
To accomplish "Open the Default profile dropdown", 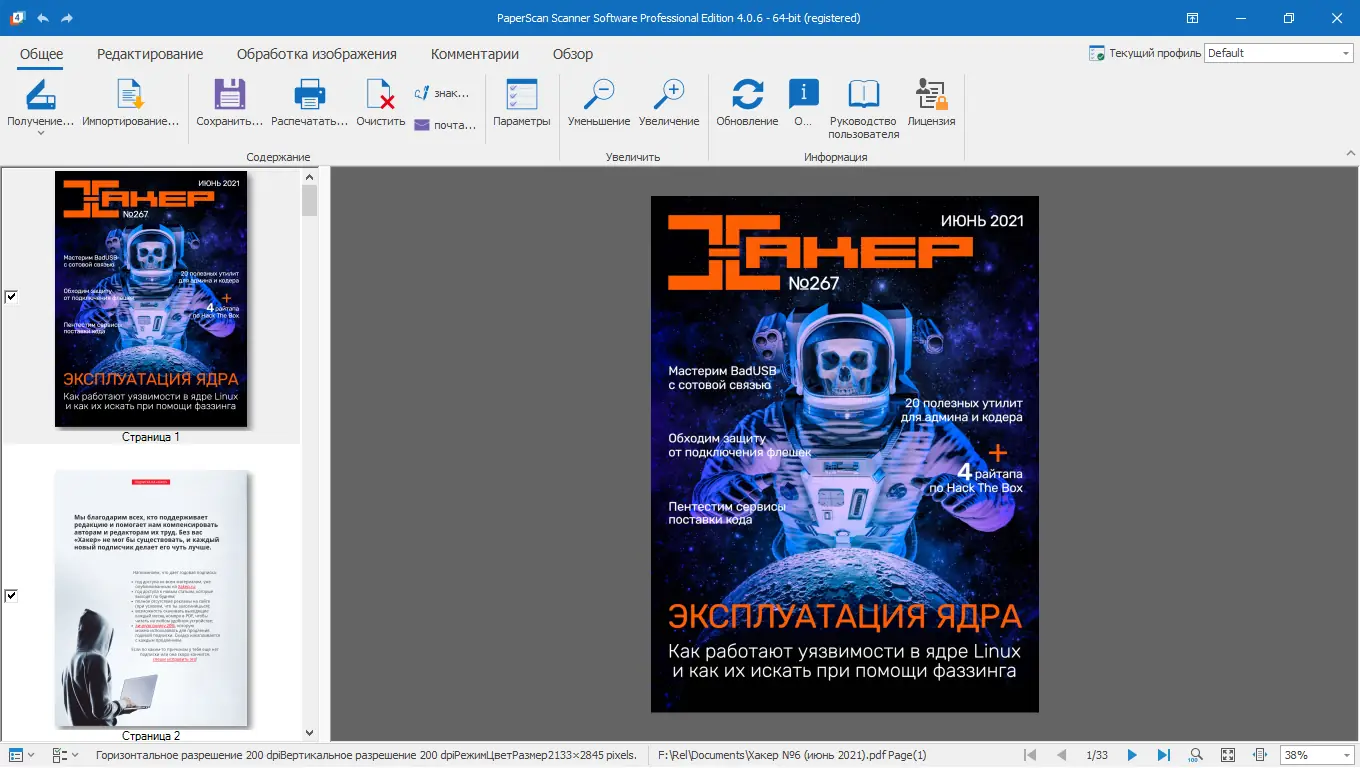I will click(x=1345, y=52).
